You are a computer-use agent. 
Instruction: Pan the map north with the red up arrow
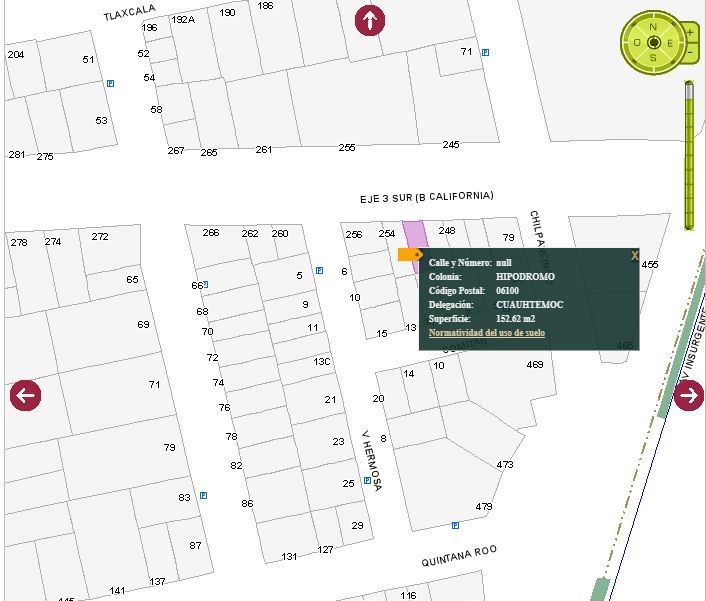click(370, 21)
